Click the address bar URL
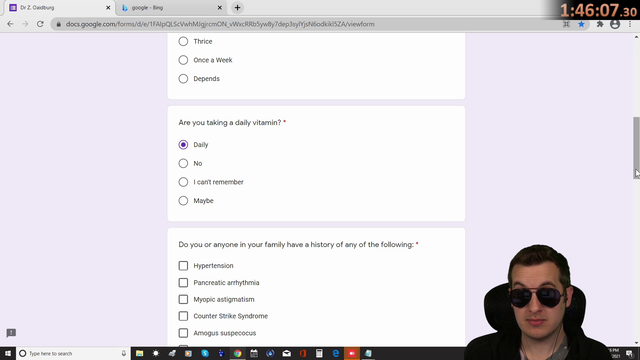 point(220,24)
